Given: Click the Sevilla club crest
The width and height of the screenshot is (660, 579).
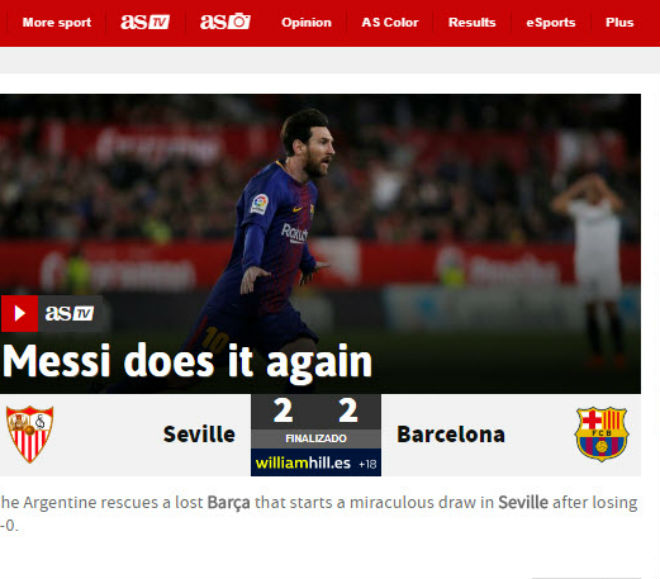Looking at the screenshot, I should point(29,434).
